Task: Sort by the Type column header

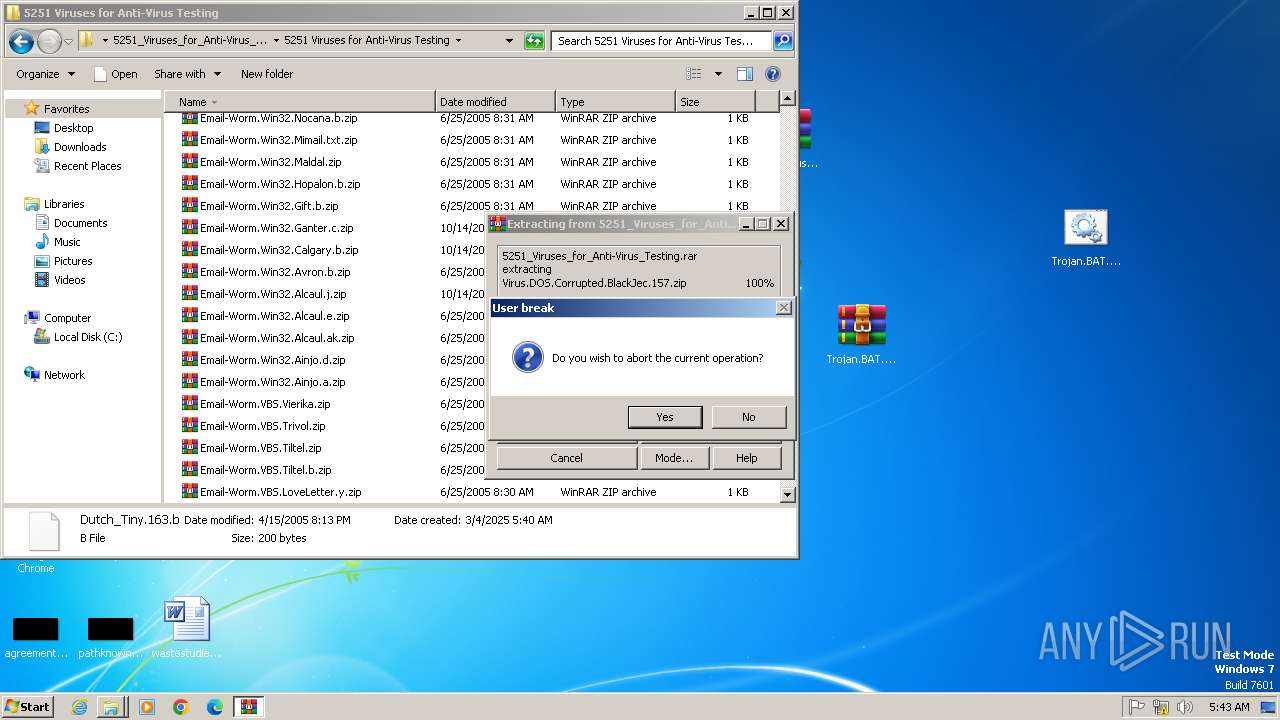Action: 616,102
